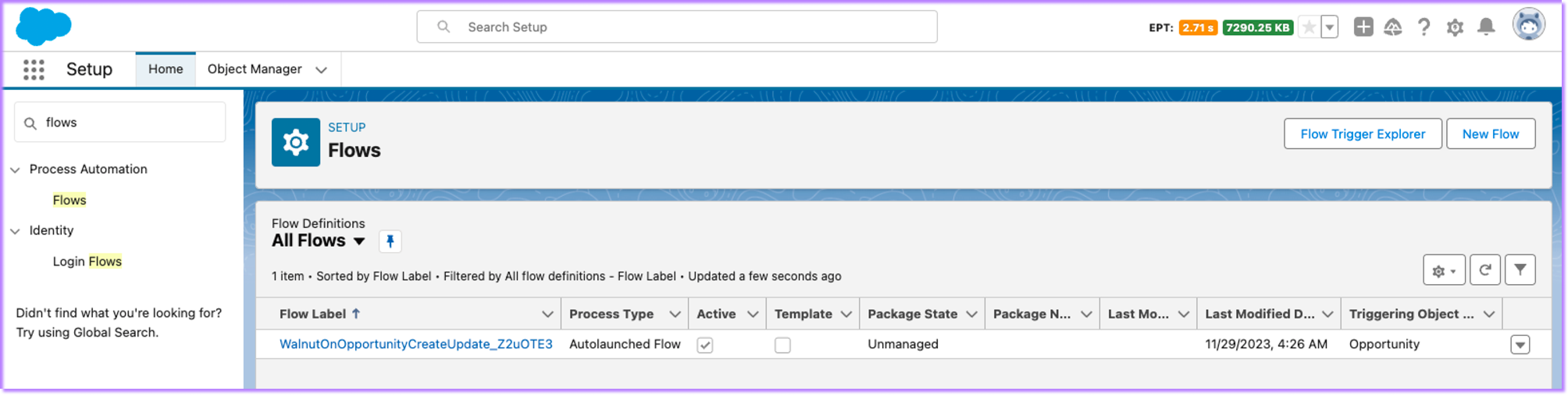Collapse the Process Automation section
1568x395 pixels.
(x=15, y=170)
